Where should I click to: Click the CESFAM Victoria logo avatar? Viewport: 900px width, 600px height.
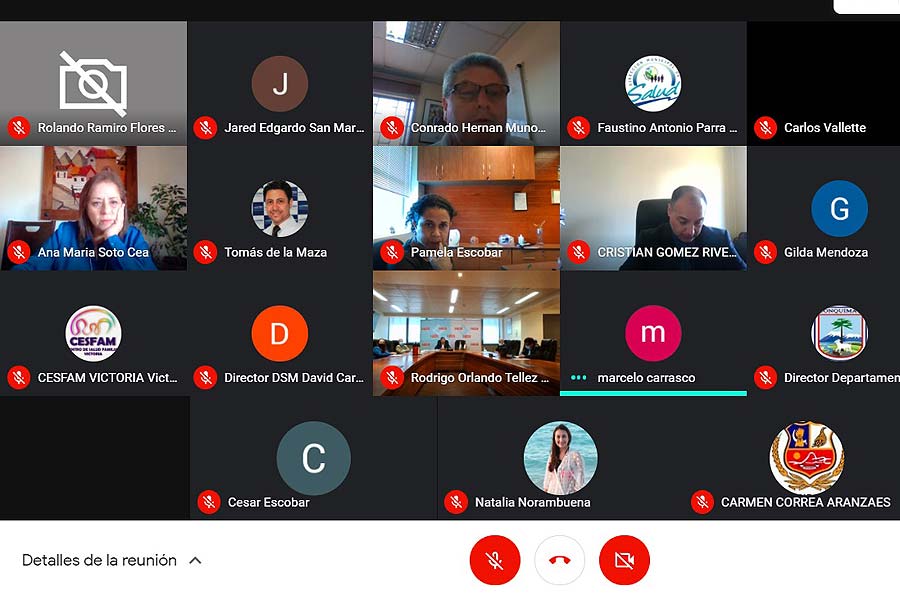(x=93, y=333)
